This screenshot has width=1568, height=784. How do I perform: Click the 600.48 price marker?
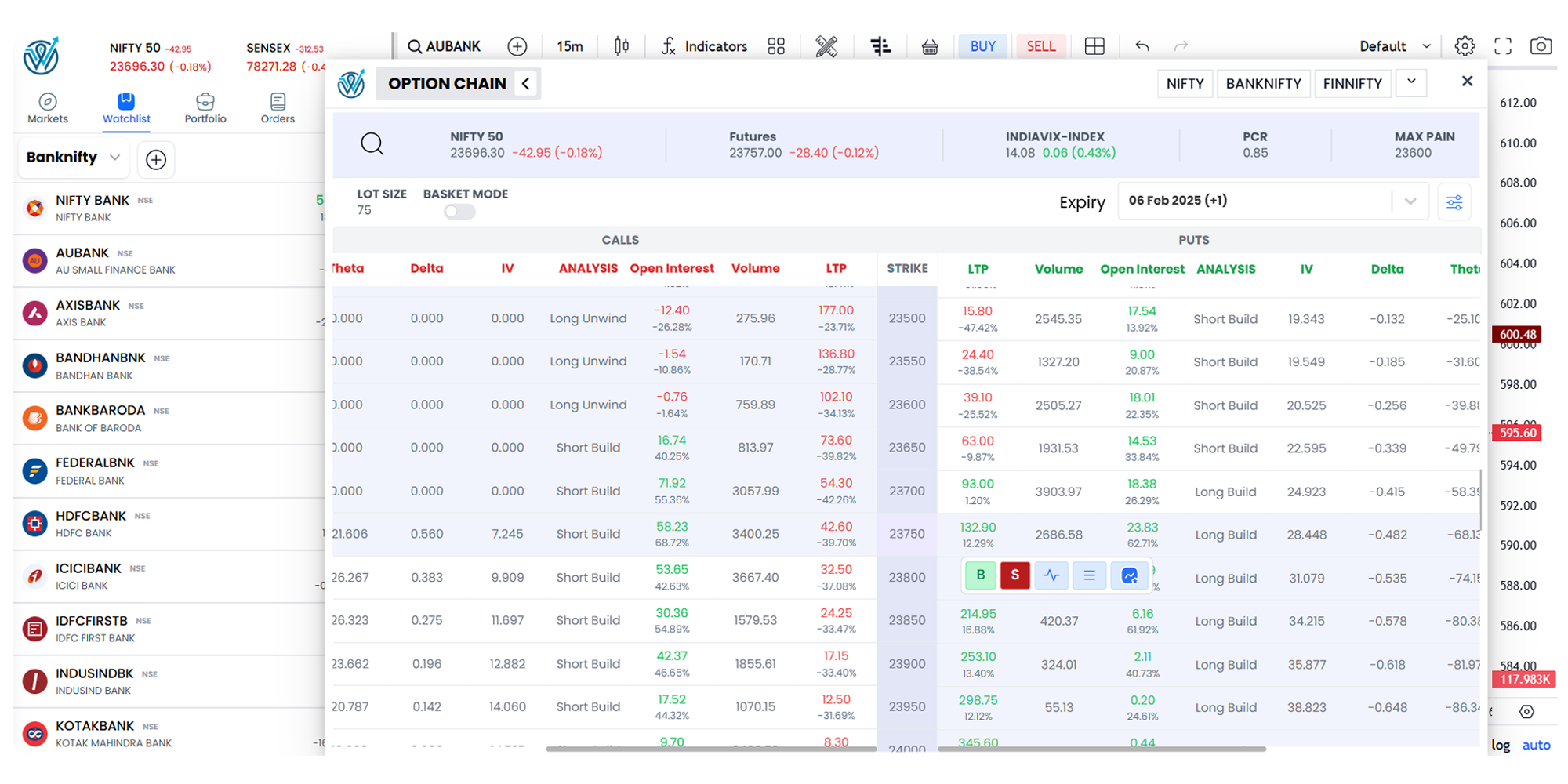[x=1517, y=335]
